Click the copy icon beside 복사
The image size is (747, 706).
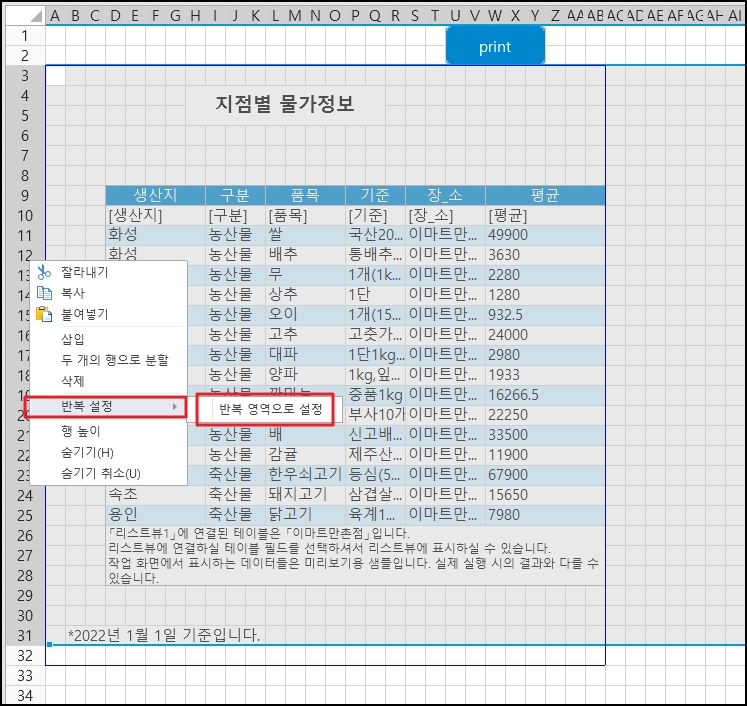click(x=43, y=293)
